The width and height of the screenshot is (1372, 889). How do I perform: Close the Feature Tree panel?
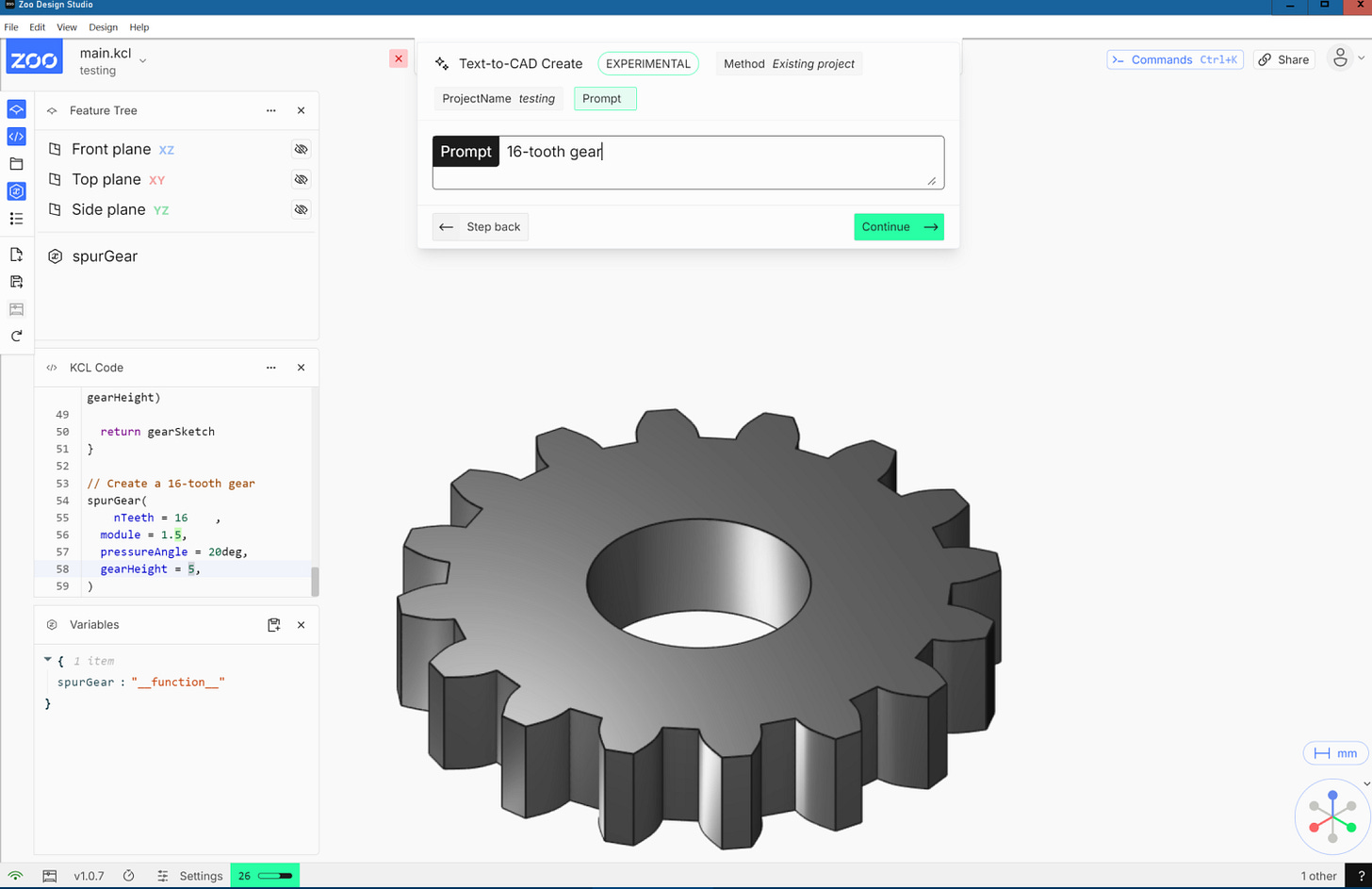tap(302, 110)
